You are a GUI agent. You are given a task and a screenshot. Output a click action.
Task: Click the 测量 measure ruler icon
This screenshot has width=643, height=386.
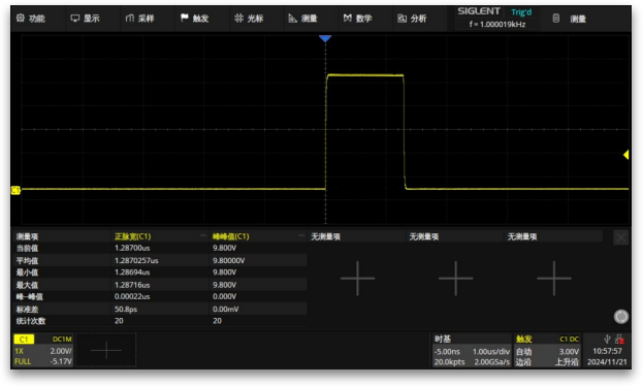293,18
